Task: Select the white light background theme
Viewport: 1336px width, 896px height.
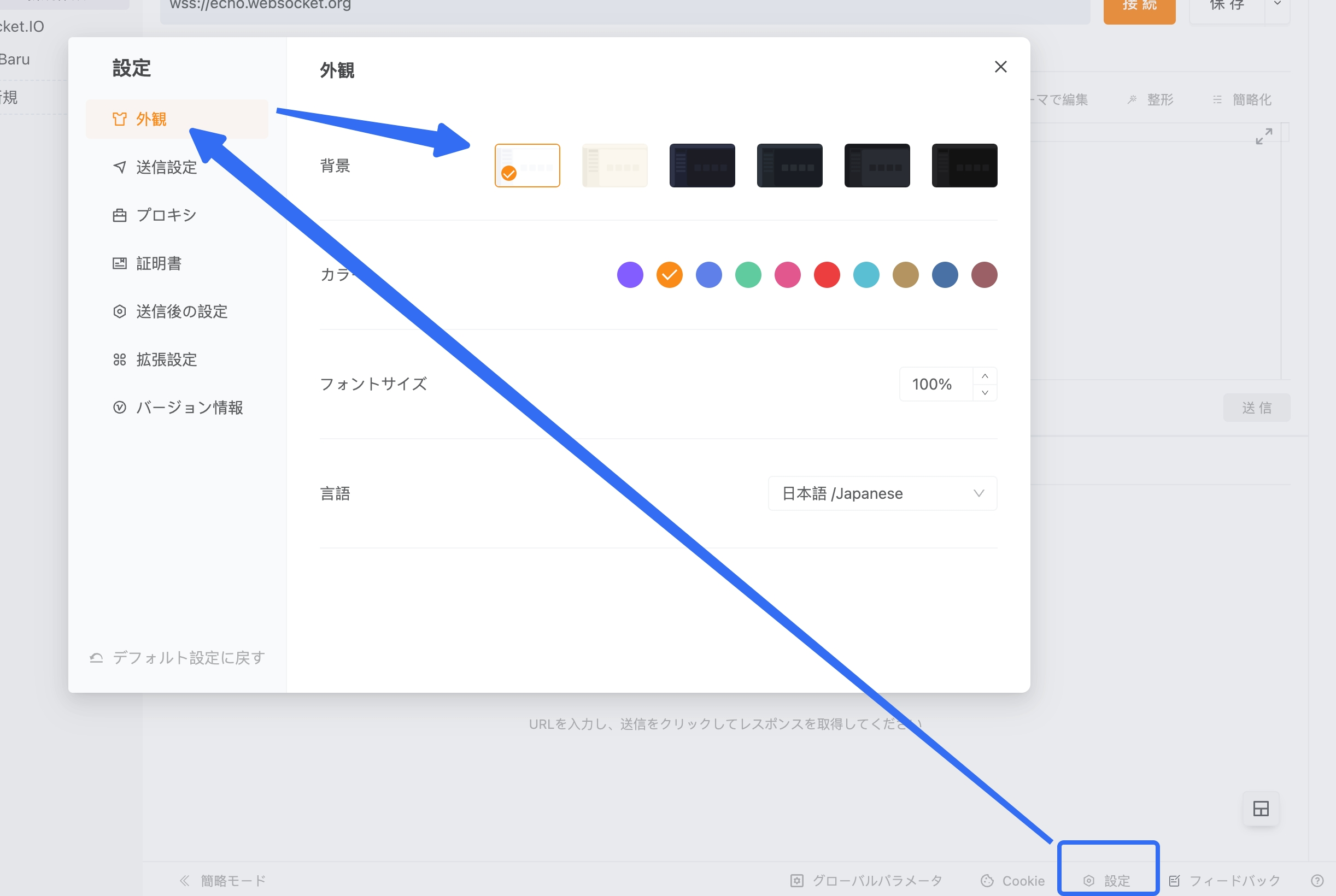Action: (527, 166)
